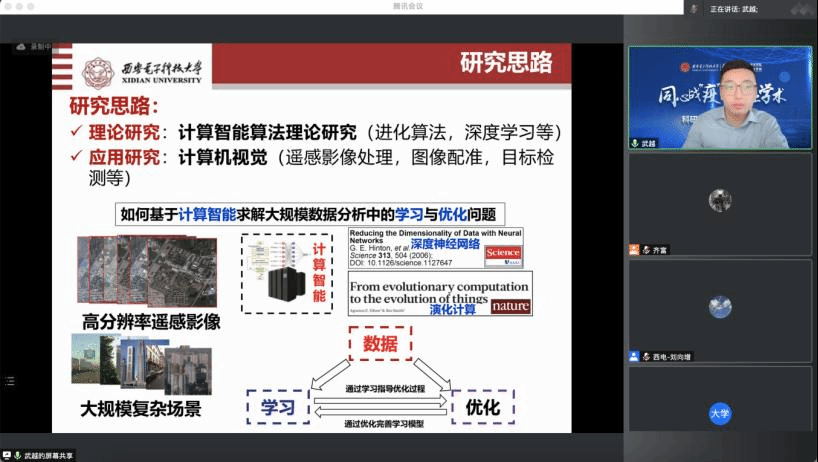Click the microphone icon beside 武越 in video tile
The height and width of the screenshot is (462, 818).
pos(634,143)
